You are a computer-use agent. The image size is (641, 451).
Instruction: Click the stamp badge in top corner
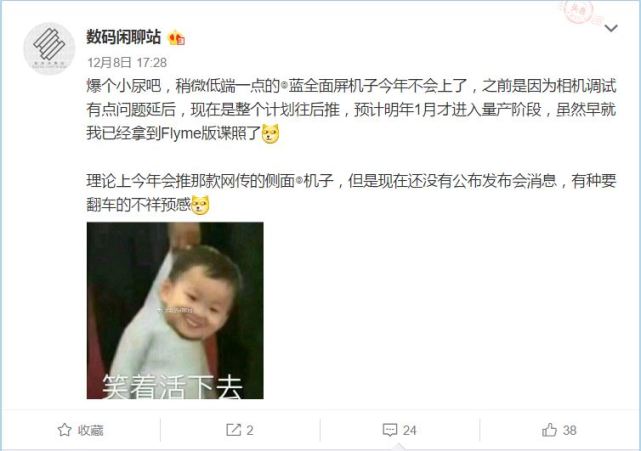pos(578,11)
